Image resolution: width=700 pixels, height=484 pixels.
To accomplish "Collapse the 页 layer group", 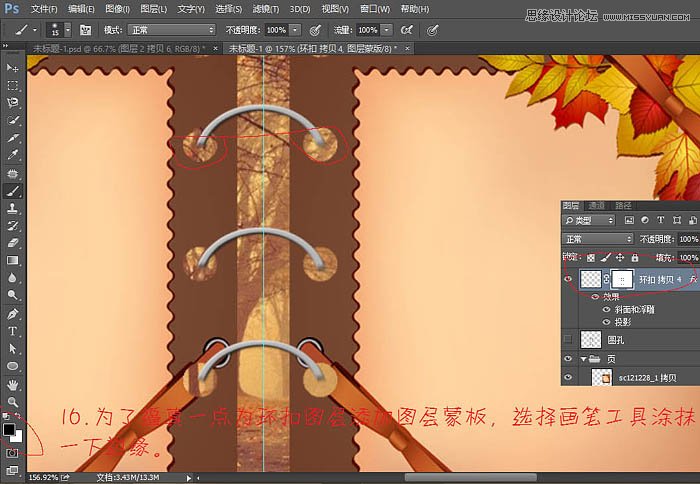I will (x=584, y=358).
